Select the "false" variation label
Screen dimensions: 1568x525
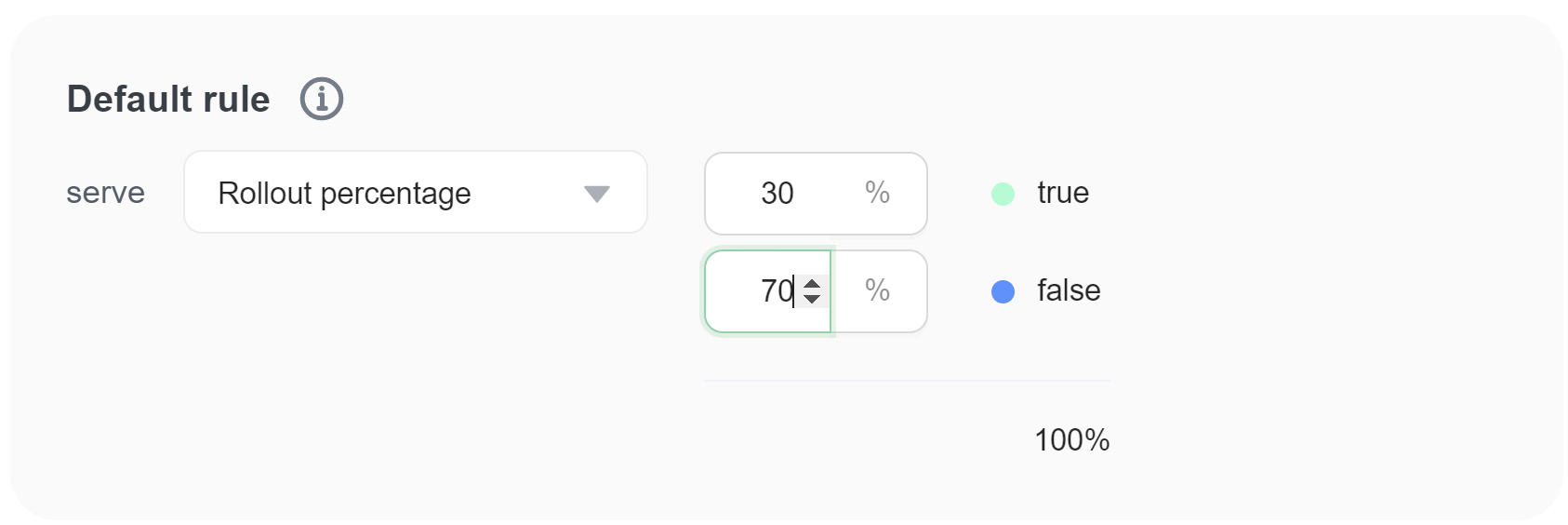click(x=1069, y=290)
